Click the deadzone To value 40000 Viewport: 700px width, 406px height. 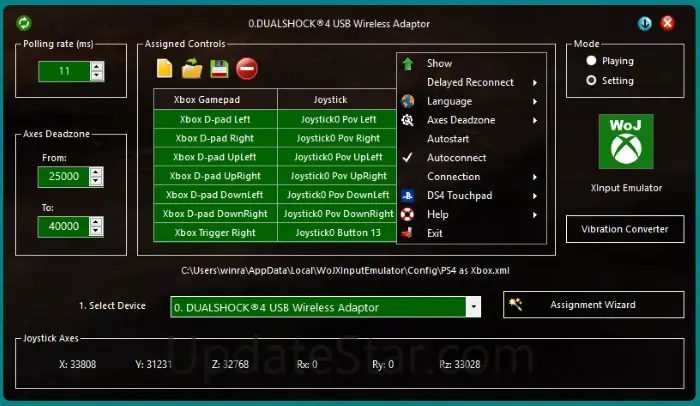tap(64, 226)
